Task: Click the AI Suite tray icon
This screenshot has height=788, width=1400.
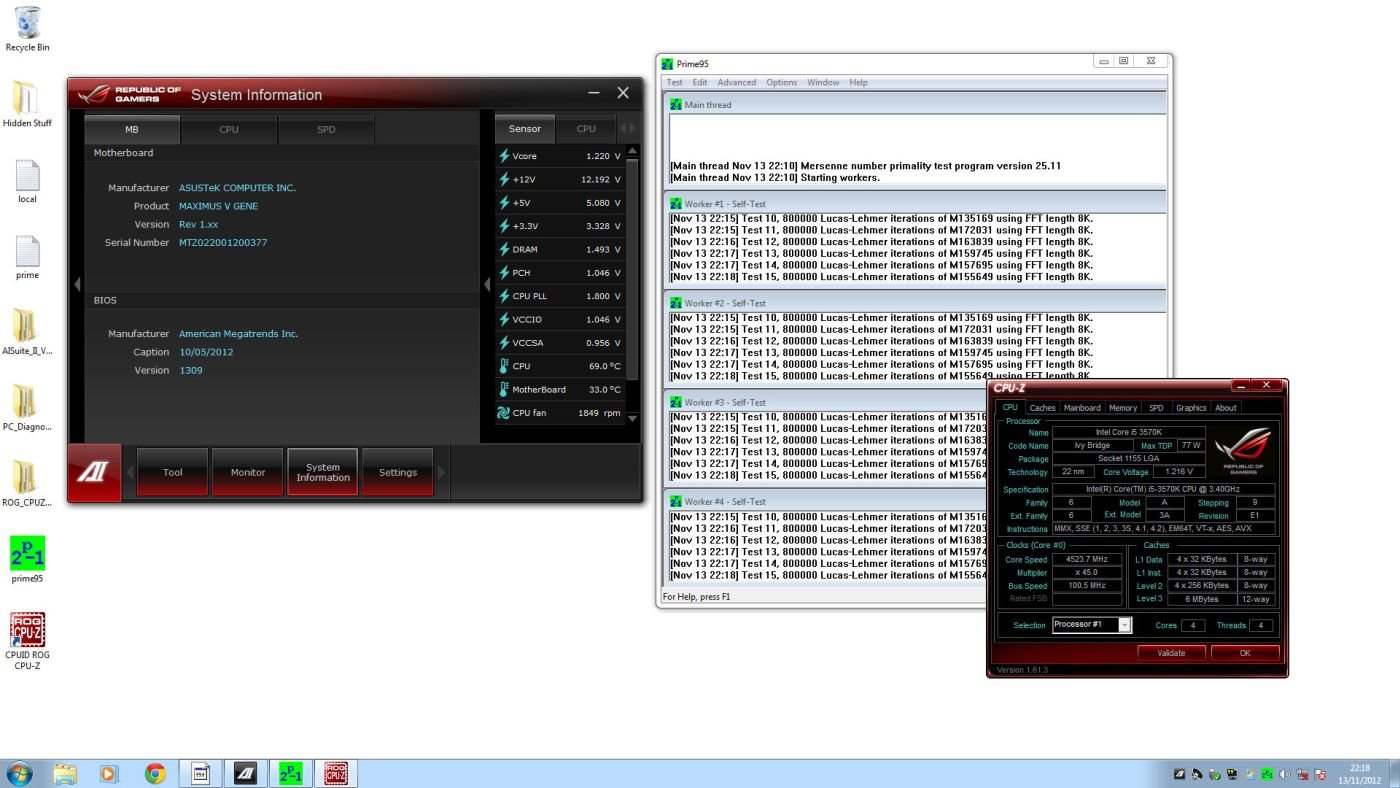Action: point(1180,774)
